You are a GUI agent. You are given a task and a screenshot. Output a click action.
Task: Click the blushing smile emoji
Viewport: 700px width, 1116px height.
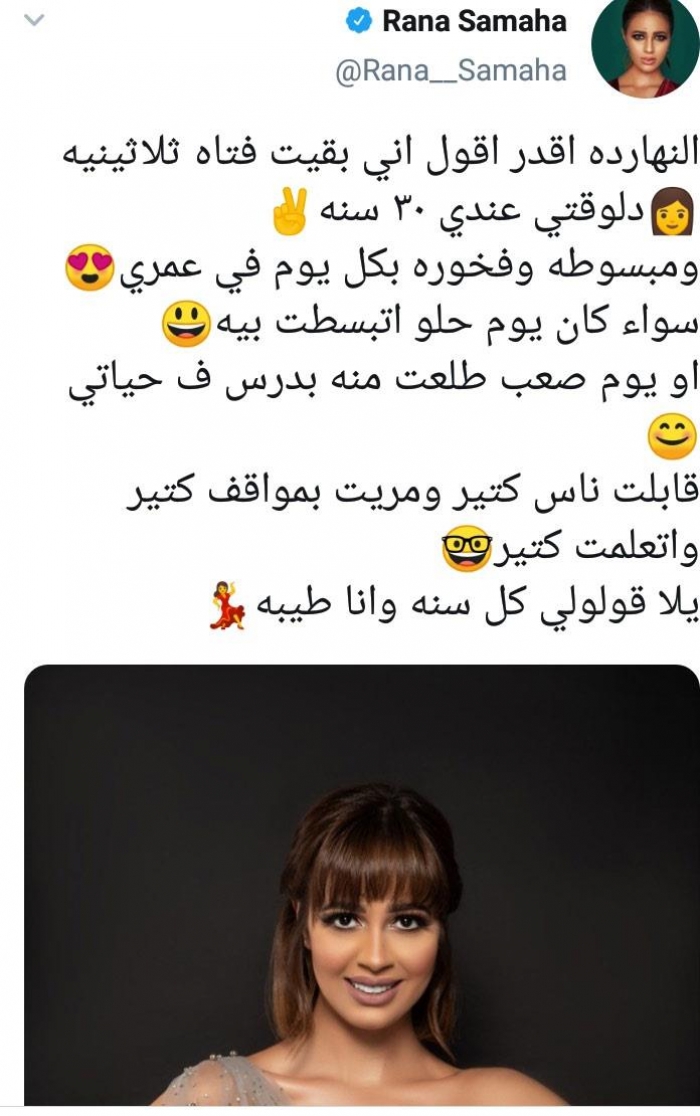[672, 436]
